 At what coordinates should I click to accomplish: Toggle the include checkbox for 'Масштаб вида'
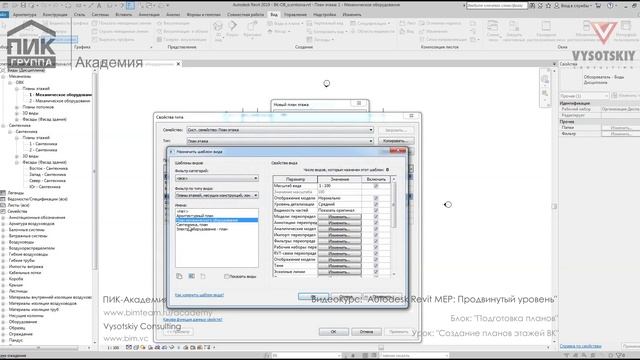point(376,186)
